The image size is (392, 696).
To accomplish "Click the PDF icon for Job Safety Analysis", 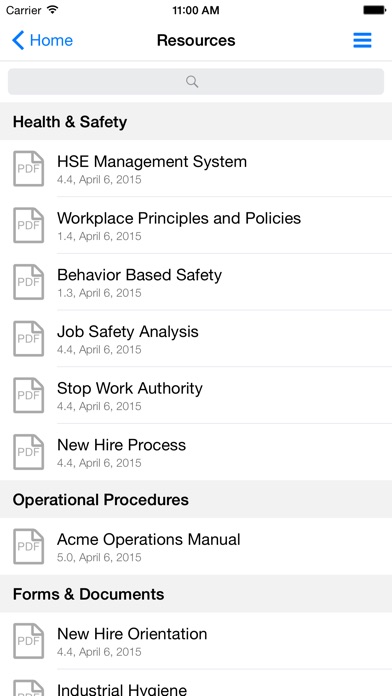I will click(x=28, y=339).
